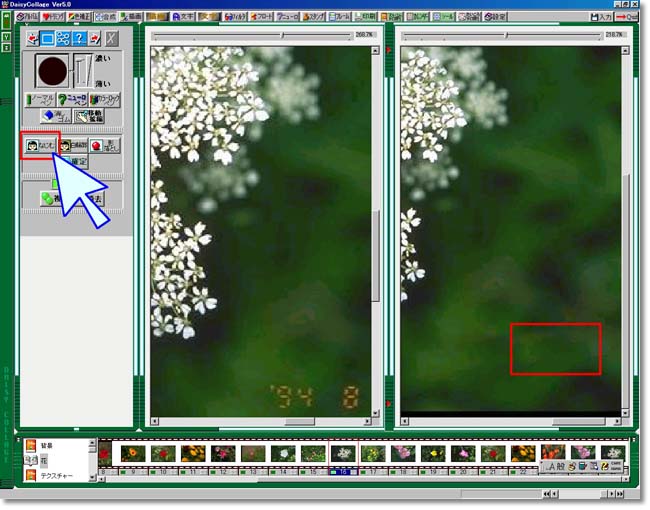Viewport: 650px width, 510px height.
Task: Select filmstrip thumbnail 9 orange flower
Action: click(x=133, y=454)
